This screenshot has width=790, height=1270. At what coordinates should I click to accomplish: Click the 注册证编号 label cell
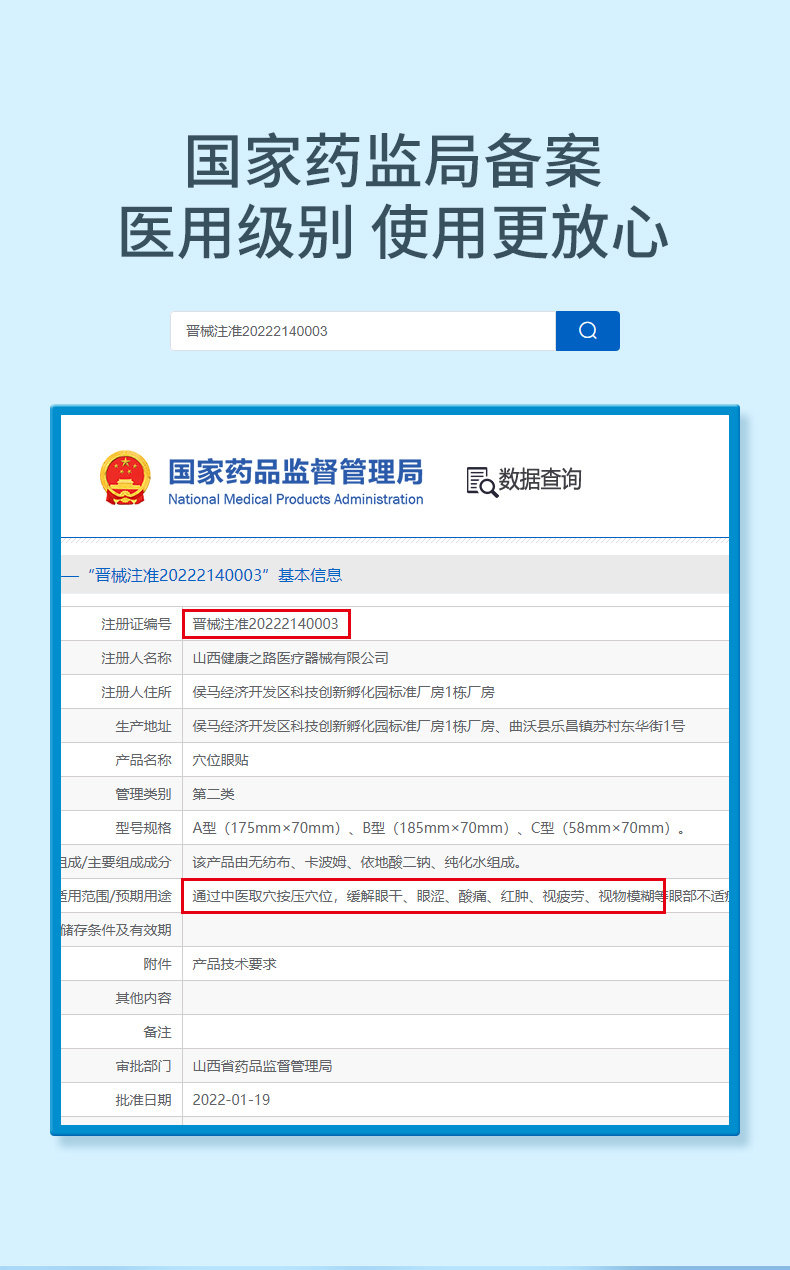tap(136, 624)
